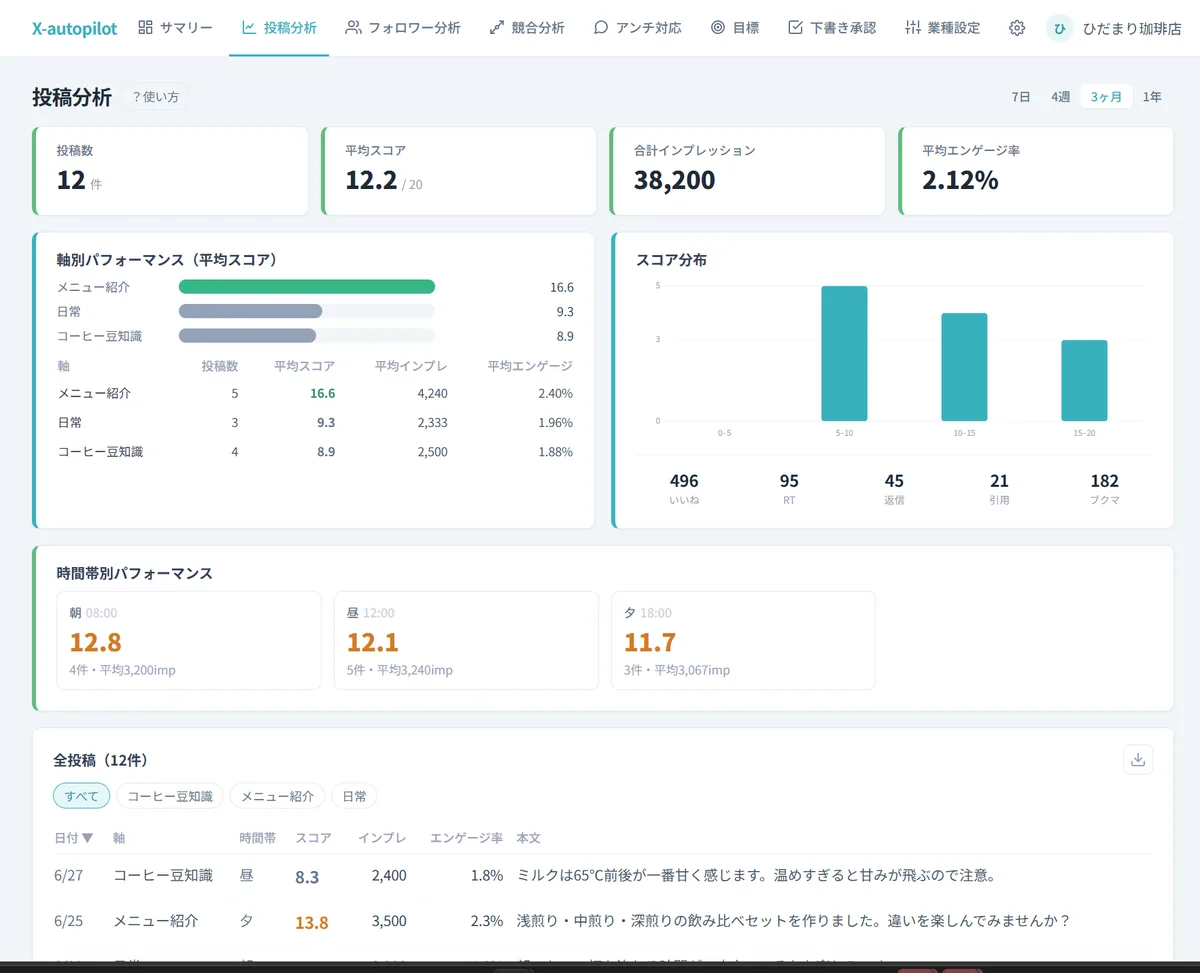1200x973 pixels.
Task: Select the 7日 period option
Action: [1020, 97]
